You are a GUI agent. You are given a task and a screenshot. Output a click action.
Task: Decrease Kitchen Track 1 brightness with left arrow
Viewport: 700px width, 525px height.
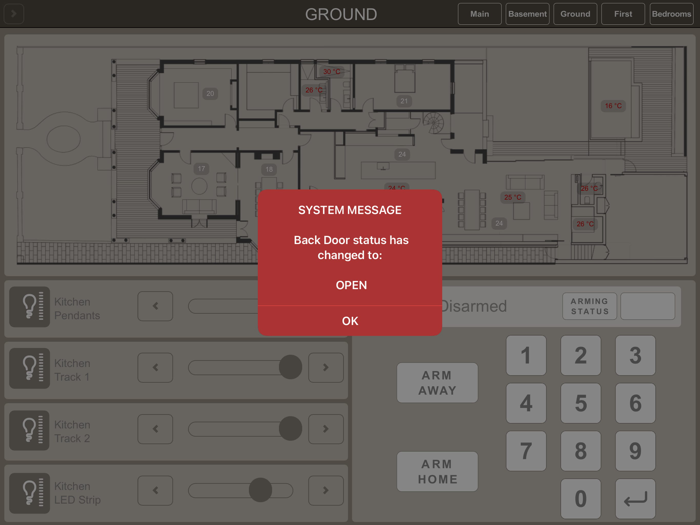coord(155,367)
